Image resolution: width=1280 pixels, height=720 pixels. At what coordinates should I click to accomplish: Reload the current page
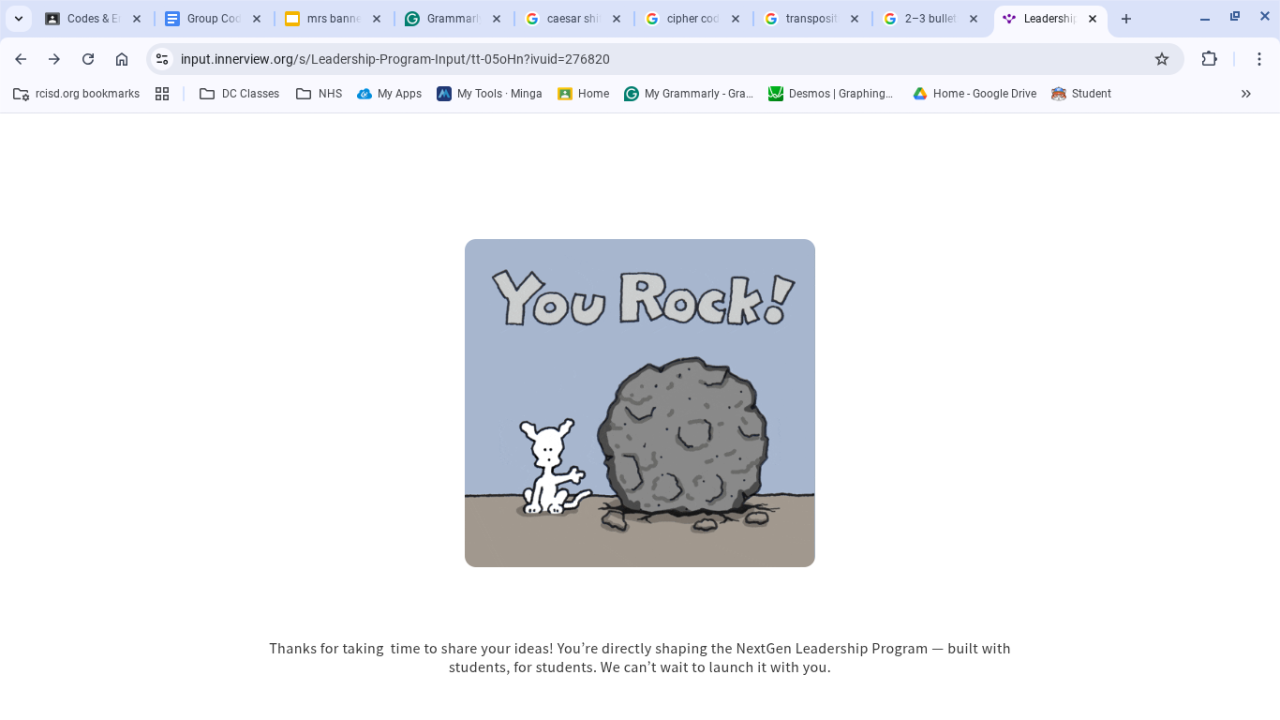[88, 59]
